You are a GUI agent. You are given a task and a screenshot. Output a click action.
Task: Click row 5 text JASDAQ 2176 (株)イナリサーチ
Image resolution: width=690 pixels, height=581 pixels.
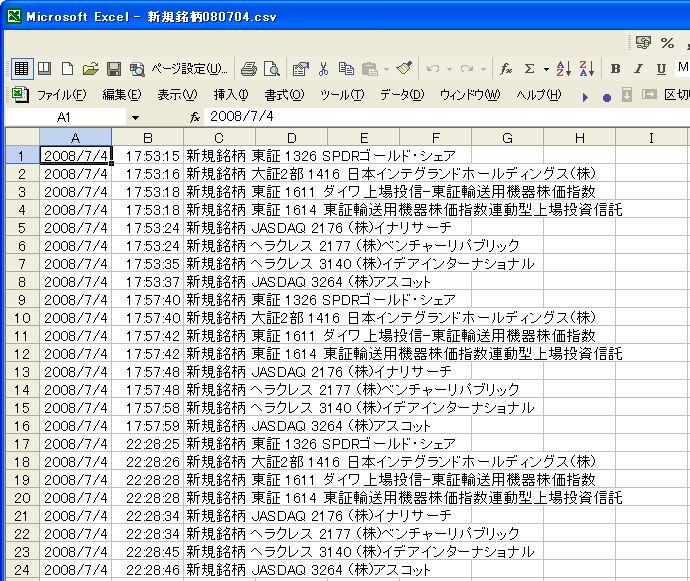[x=352, y=228]
